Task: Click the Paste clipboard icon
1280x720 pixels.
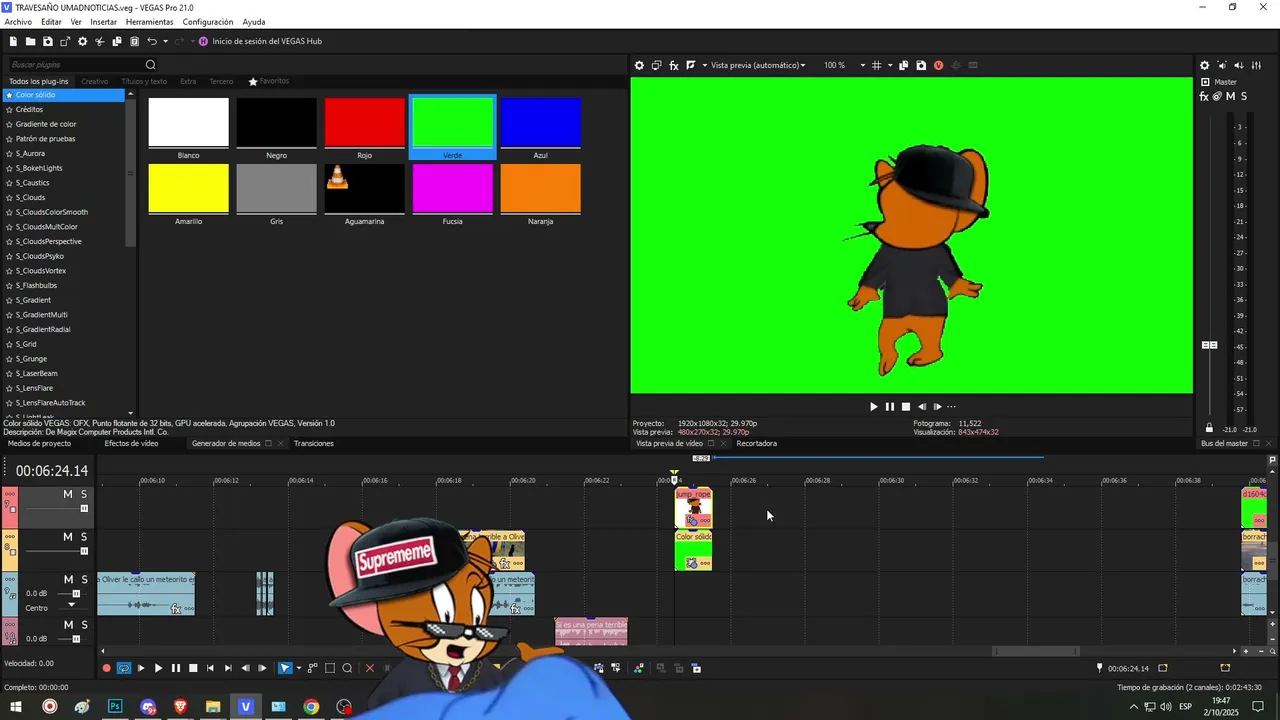Action: coord(134,41)
